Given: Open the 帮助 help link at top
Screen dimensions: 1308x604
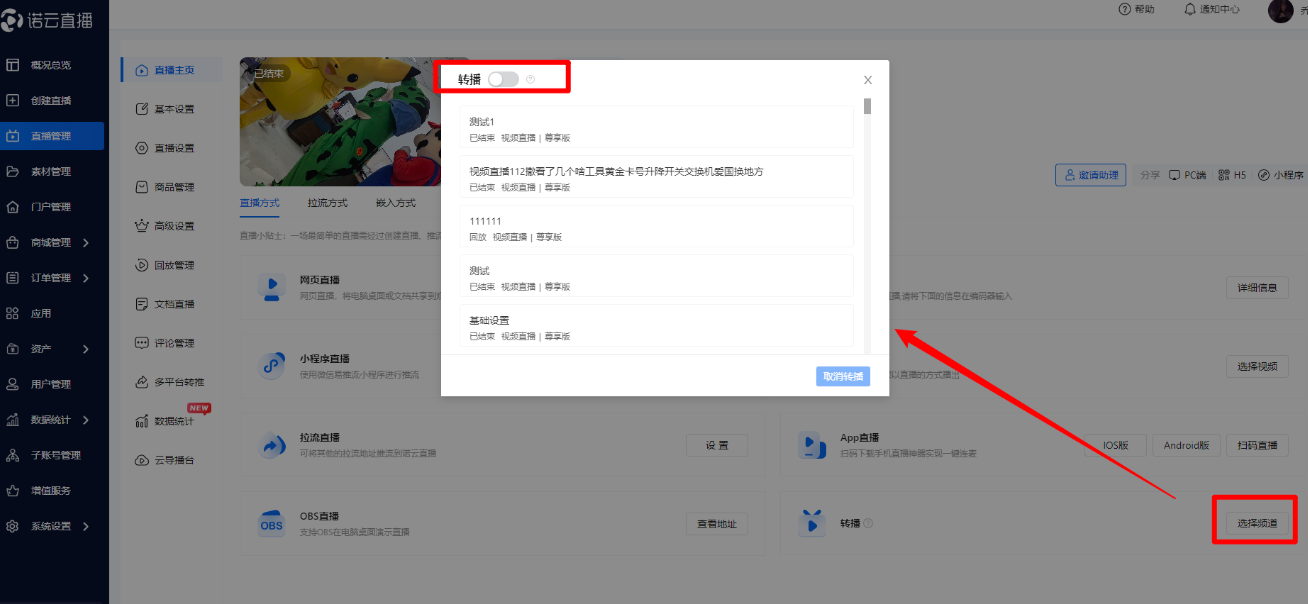Looking at the screenshot, I should point(1138,11).
